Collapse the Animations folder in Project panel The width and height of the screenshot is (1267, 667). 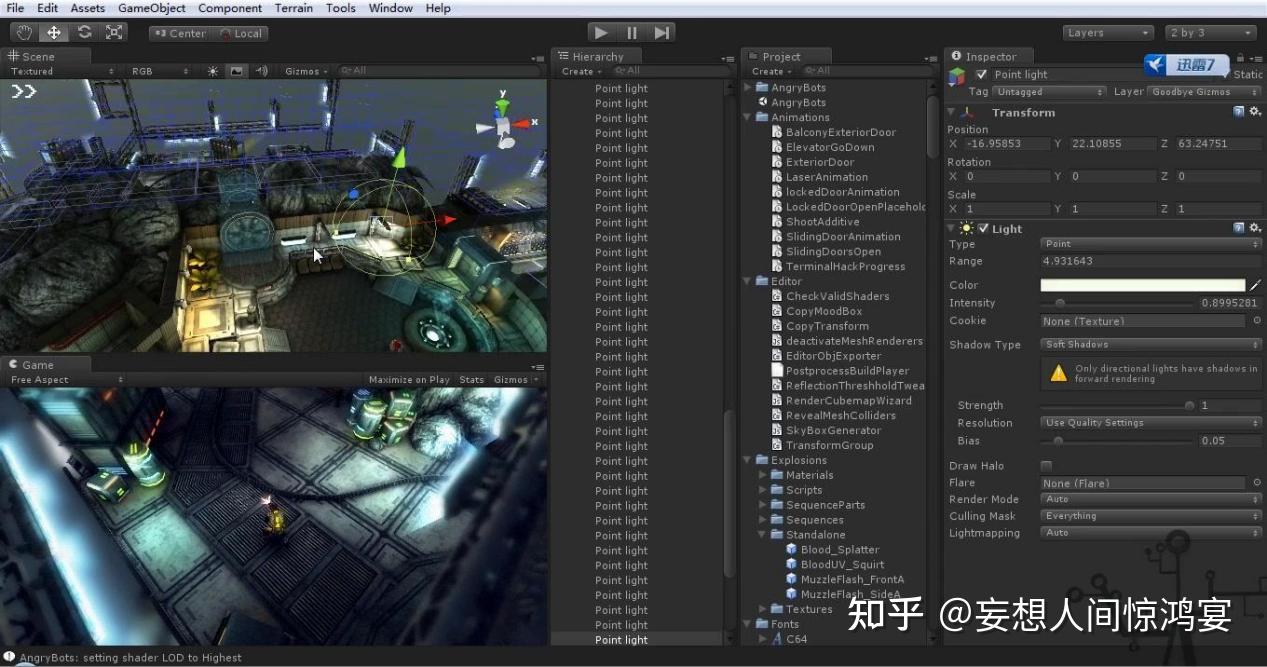point(747,117)
